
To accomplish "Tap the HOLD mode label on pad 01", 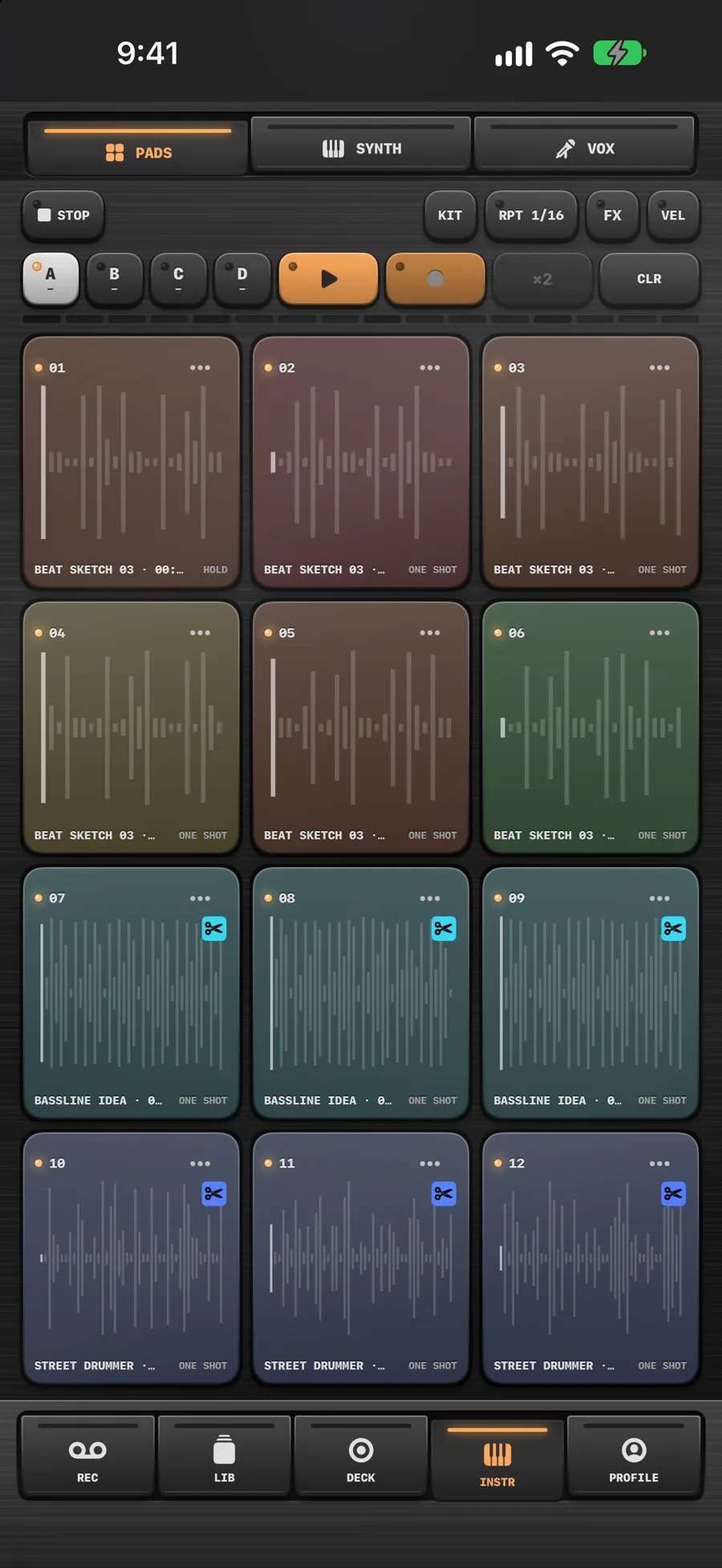I will tap(215, 570).
